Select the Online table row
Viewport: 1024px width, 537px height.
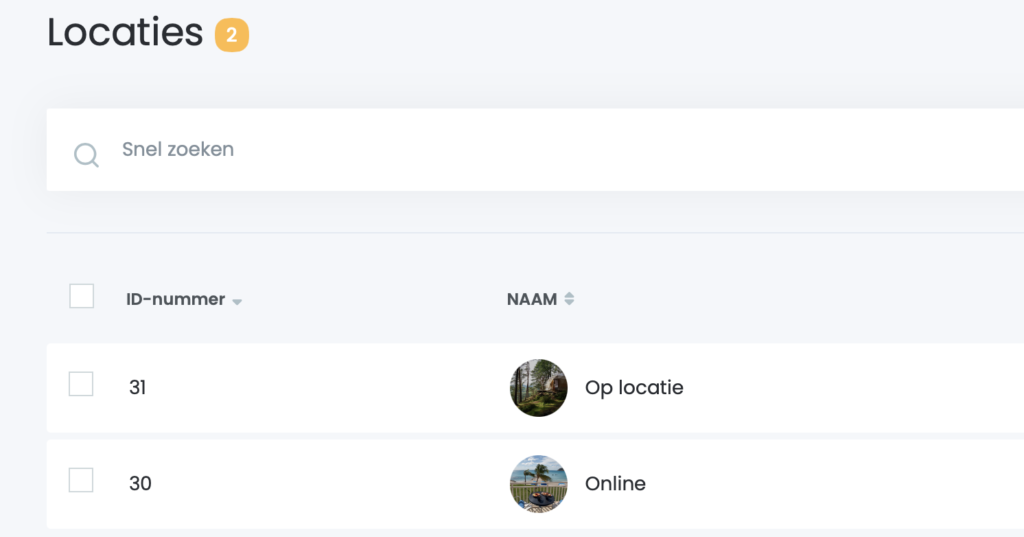click(x=800, y=484)
